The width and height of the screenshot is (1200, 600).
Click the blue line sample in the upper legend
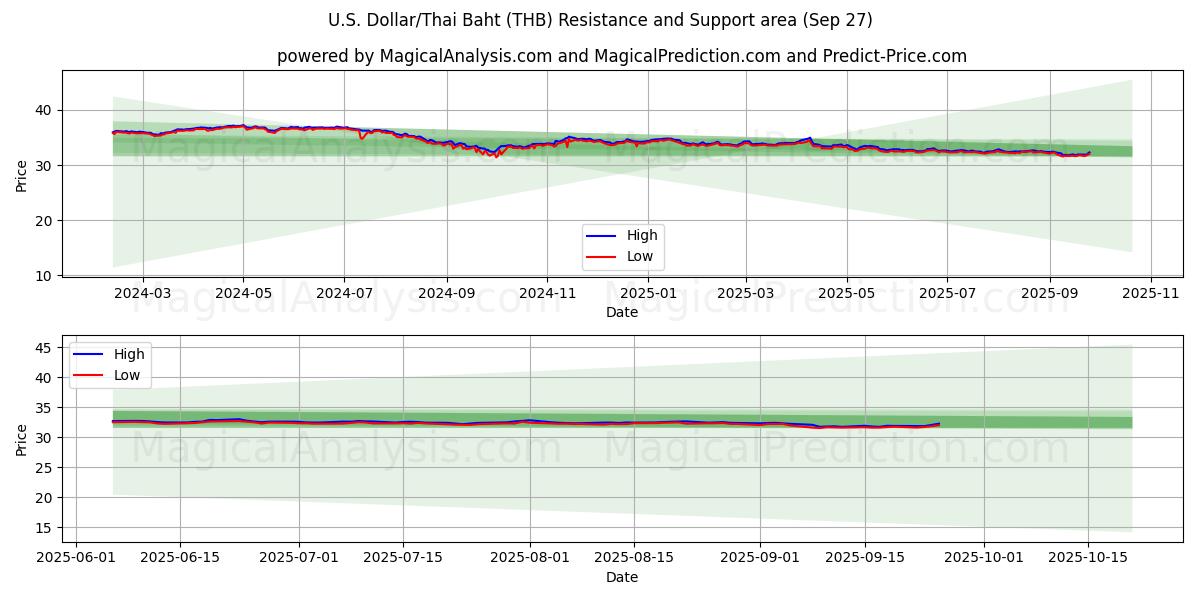click(x=601, y=236)
